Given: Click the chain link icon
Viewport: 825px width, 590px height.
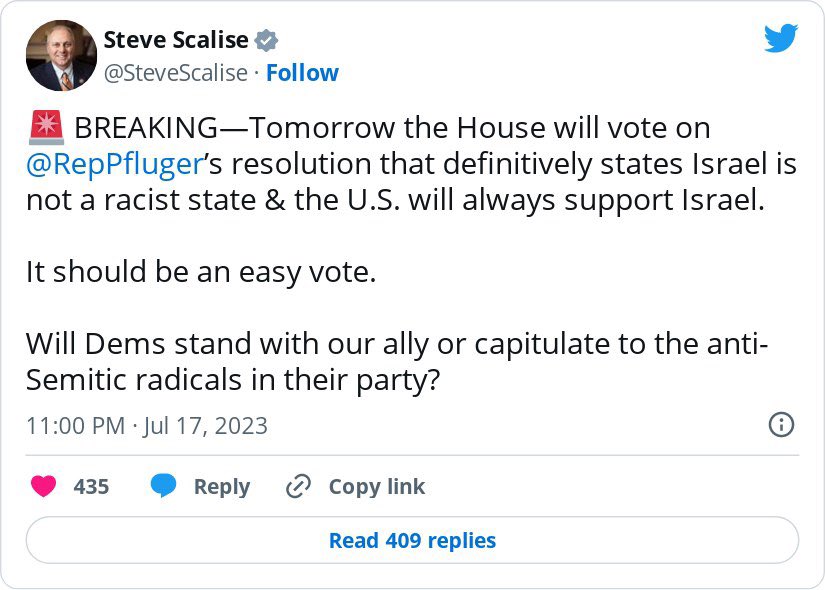Looking at the screenshot, I should [299, 487].
